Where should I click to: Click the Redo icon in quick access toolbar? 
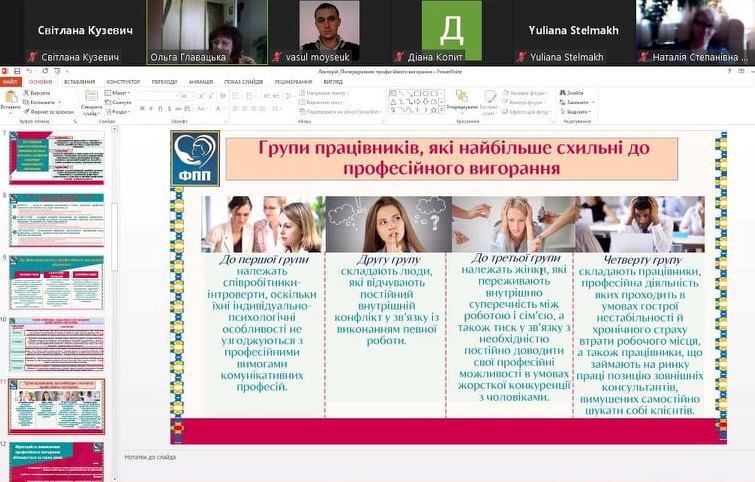coord(45,71)
